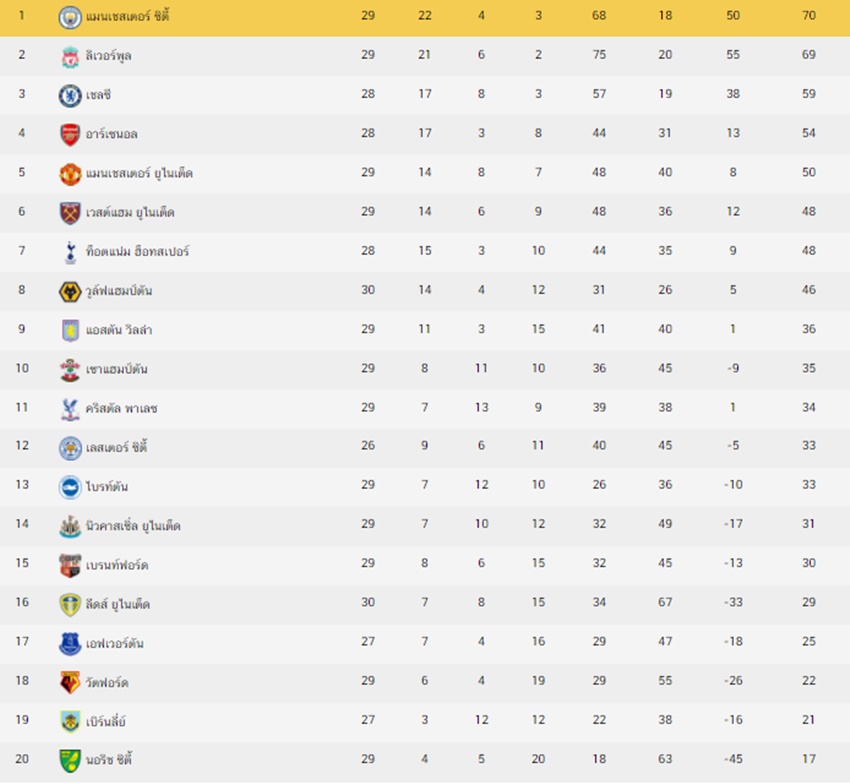850x784 pixels.
Task: Open the ลิเวอร์พูล team name link
Action: click(108, 56)
